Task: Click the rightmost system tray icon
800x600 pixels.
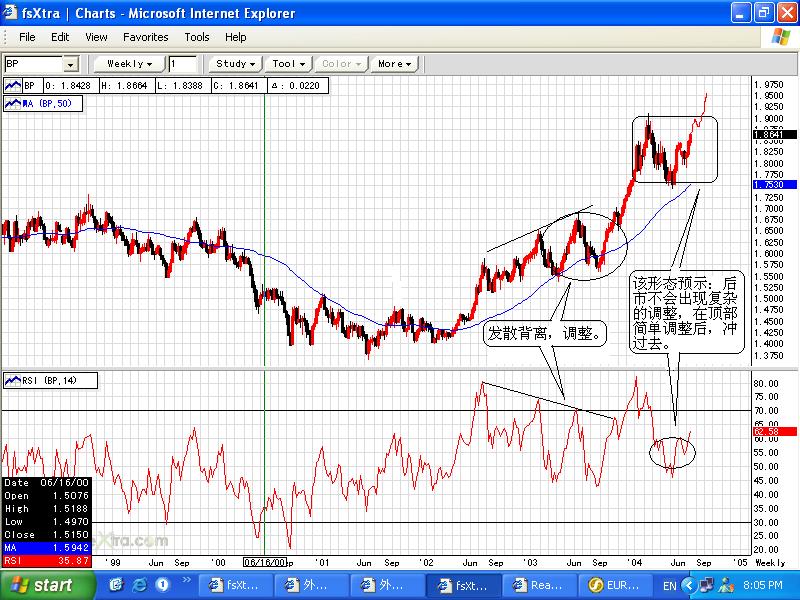Action: click(726, 585)
